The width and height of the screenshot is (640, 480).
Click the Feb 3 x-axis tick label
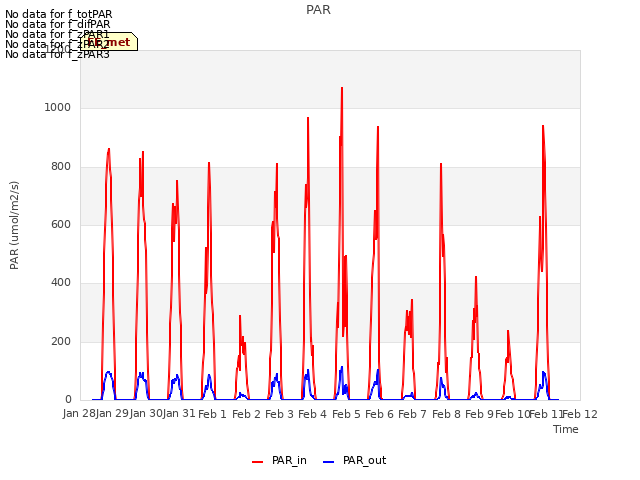pos(279,414)
